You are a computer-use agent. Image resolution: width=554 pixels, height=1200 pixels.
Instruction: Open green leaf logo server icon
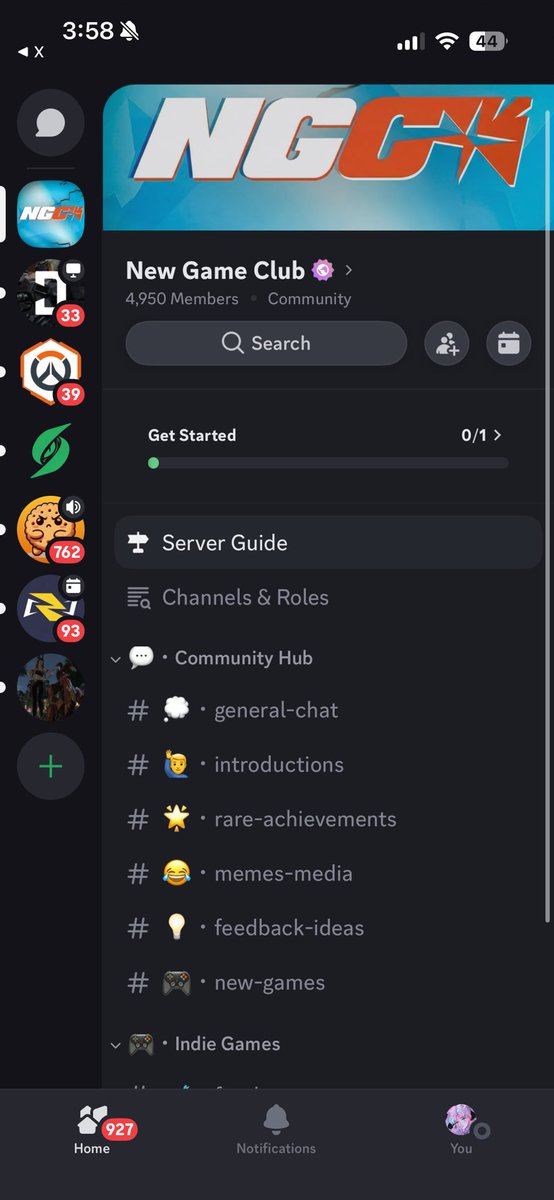coord(51,450)
